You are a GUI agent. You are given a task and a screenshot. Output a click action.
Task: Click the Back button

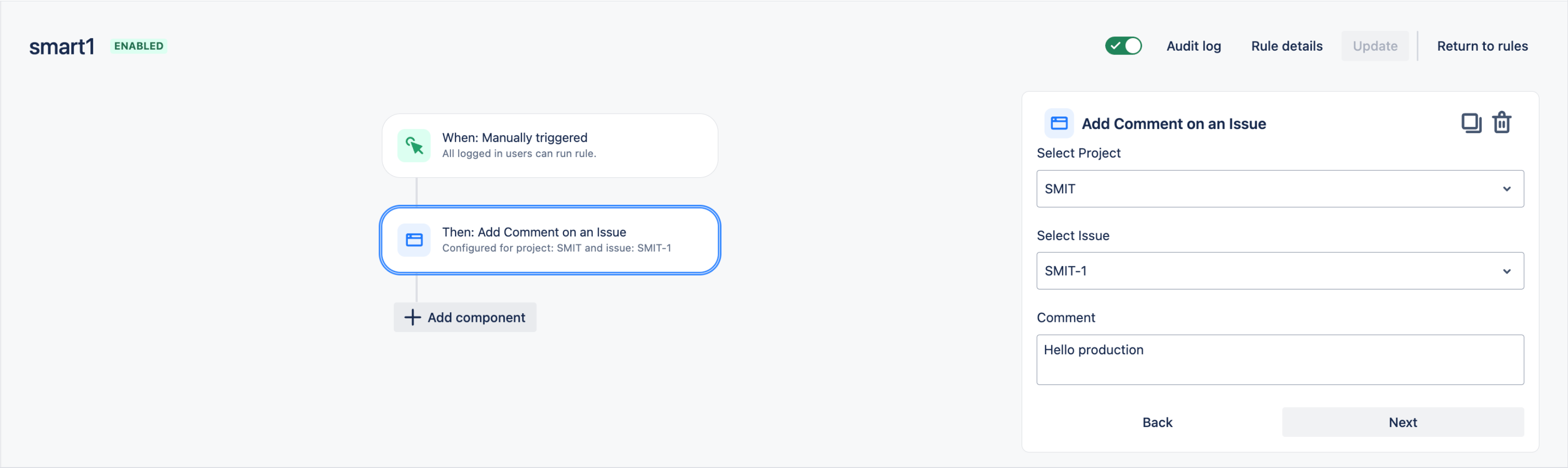(x=1156, y=423)
